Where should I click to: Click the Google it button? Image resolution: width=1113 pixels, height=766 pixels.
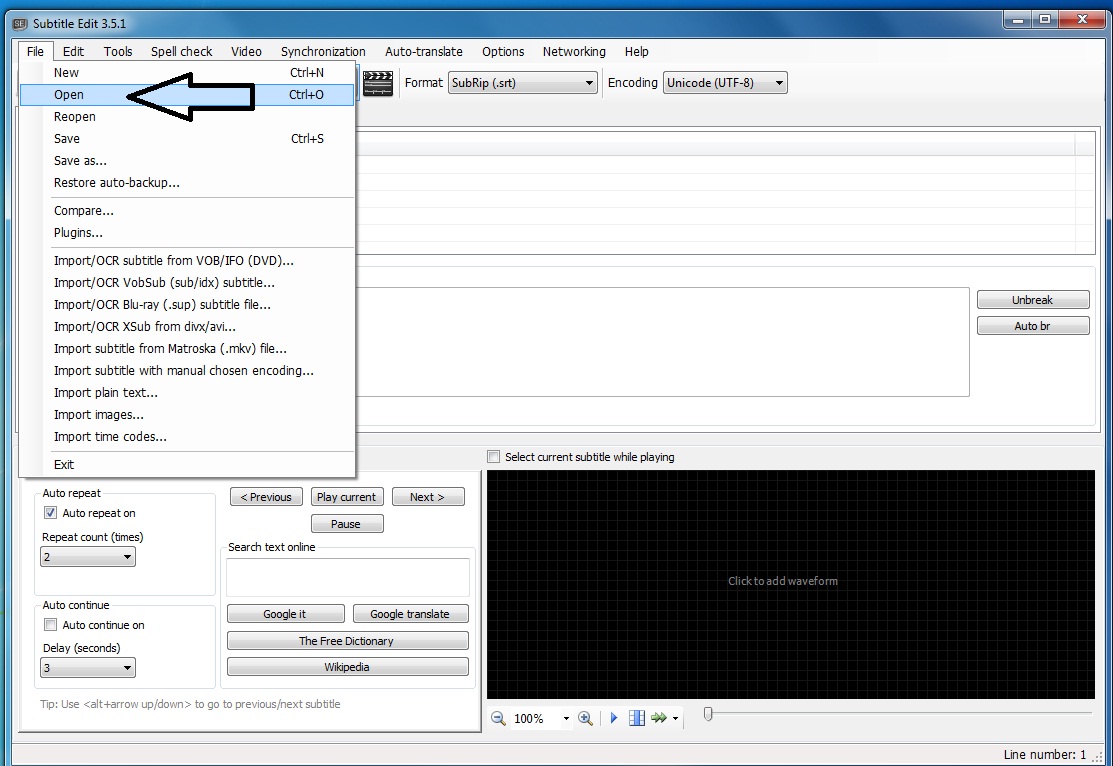[285, 614]
